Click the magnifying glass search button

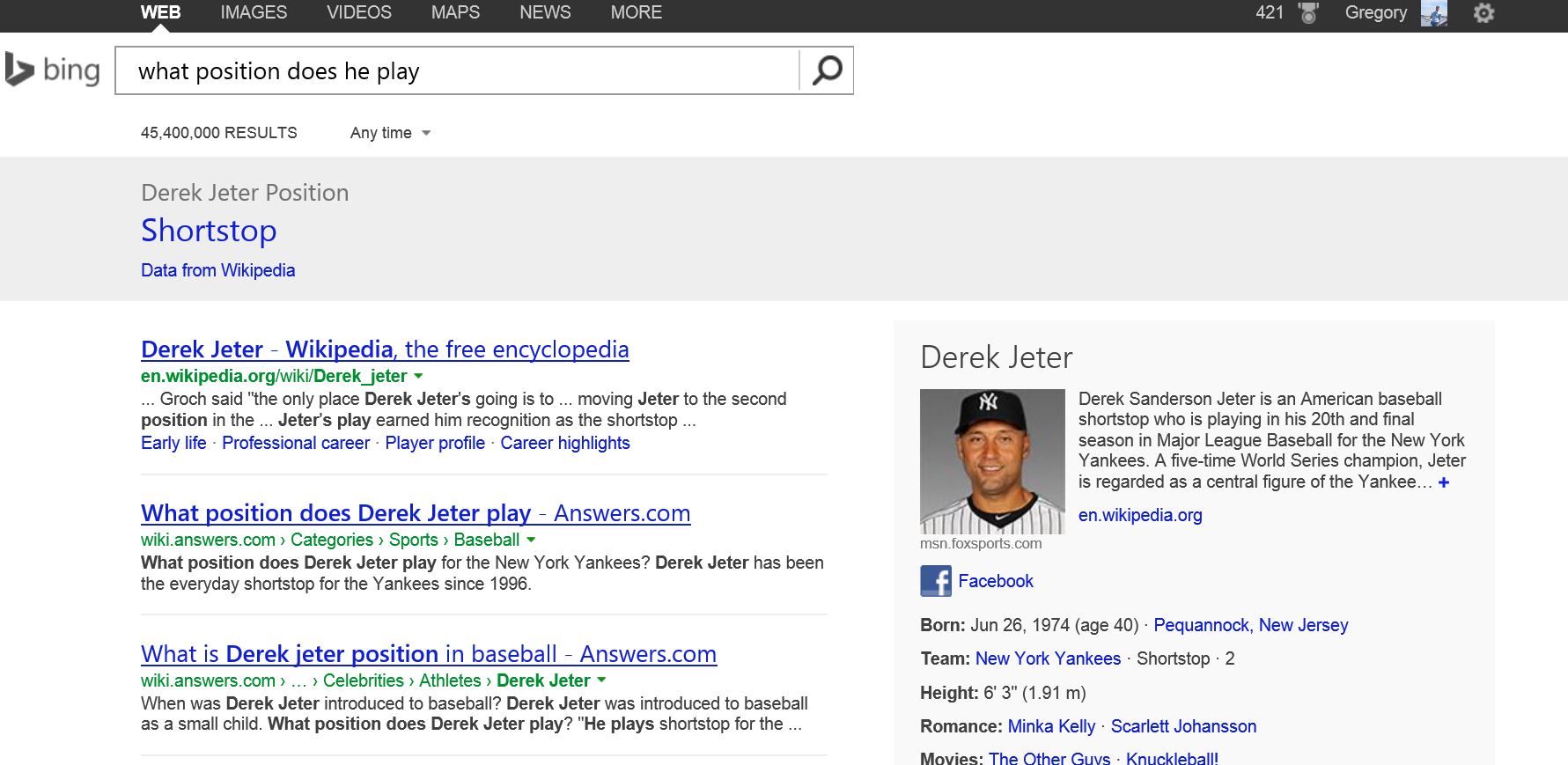827,70
